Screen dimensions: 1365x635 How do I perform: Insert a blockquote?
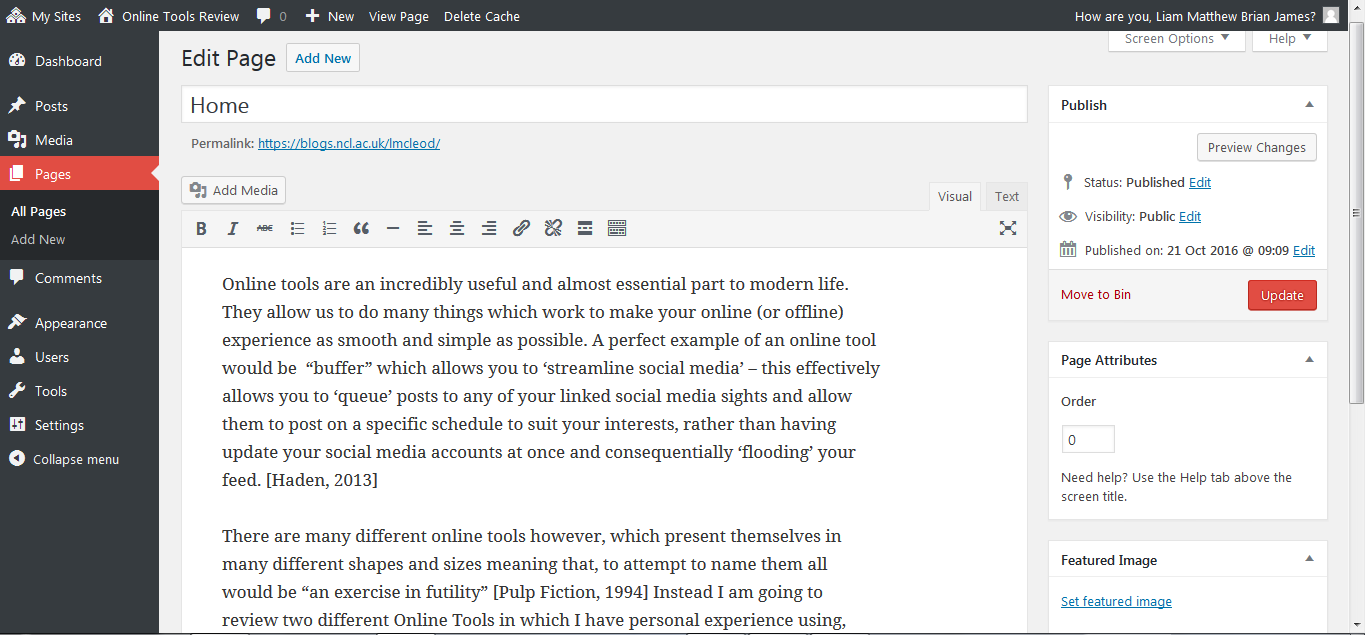(361, 229)
